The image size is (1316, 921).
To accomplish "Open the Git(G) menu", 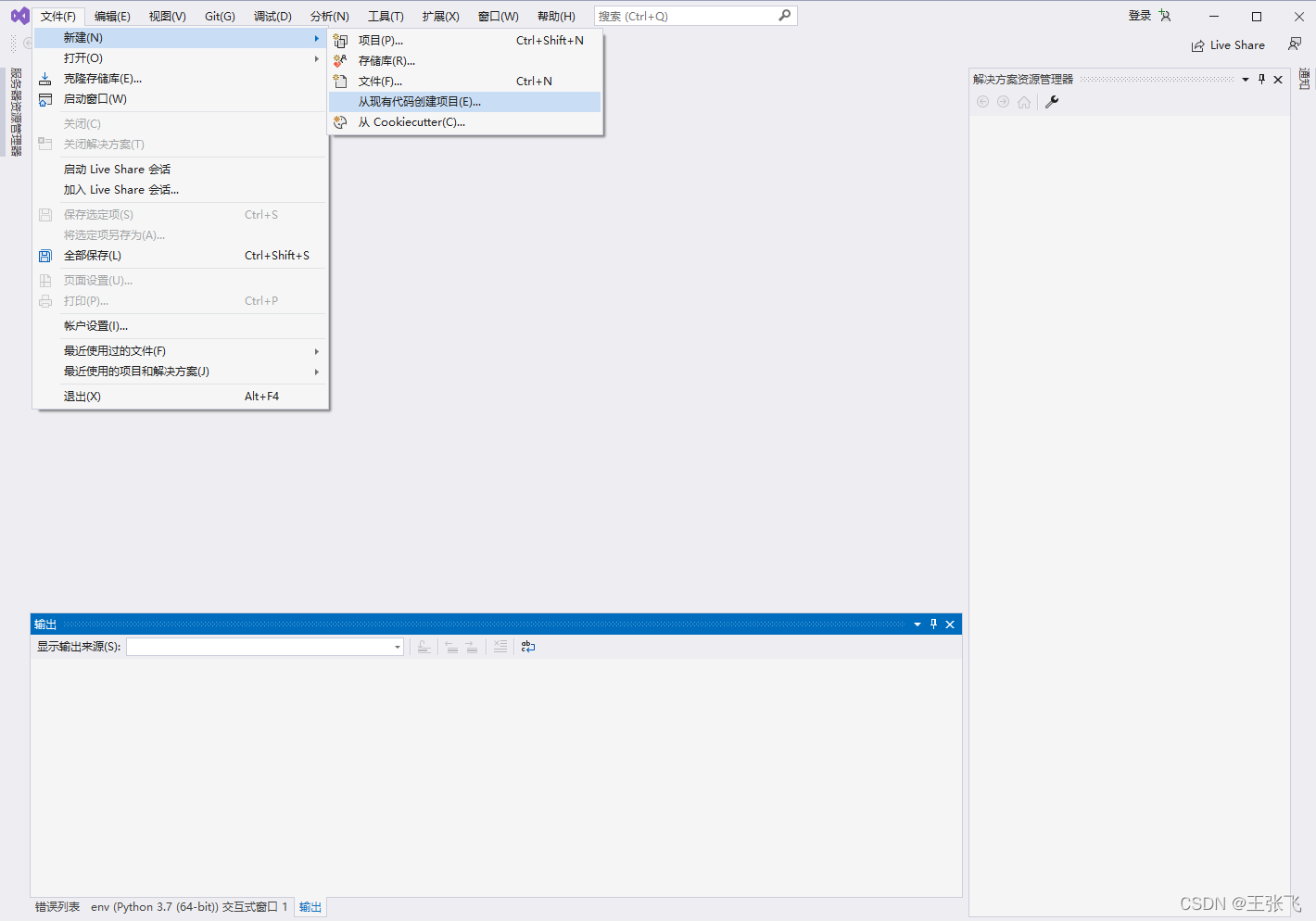I will [220, 17].
